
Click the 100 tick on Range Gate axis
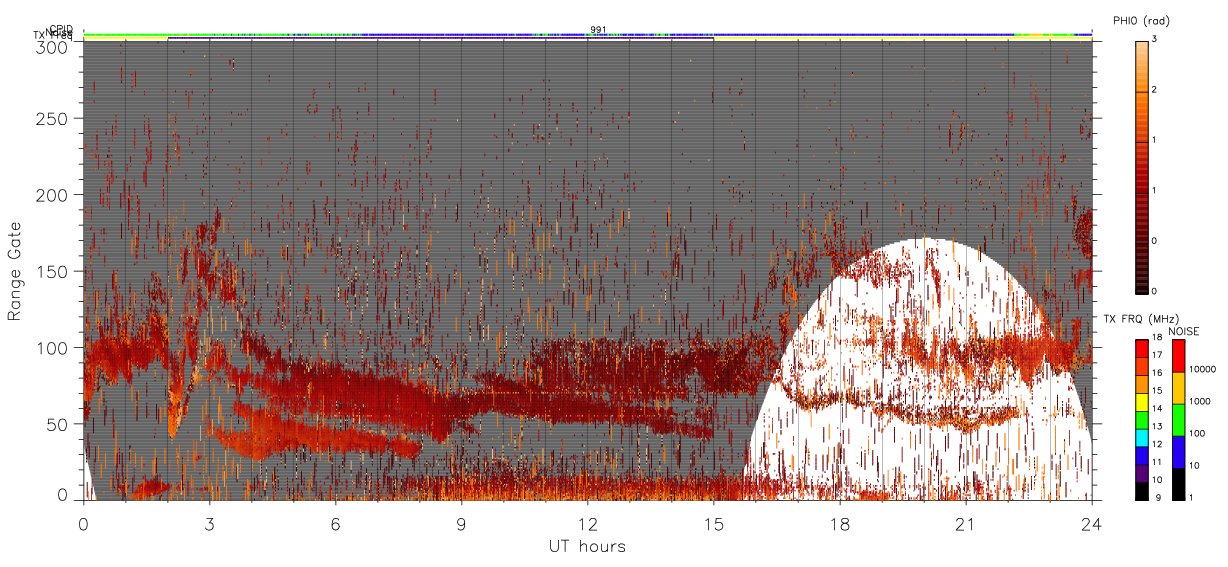[x=54, y=348]
